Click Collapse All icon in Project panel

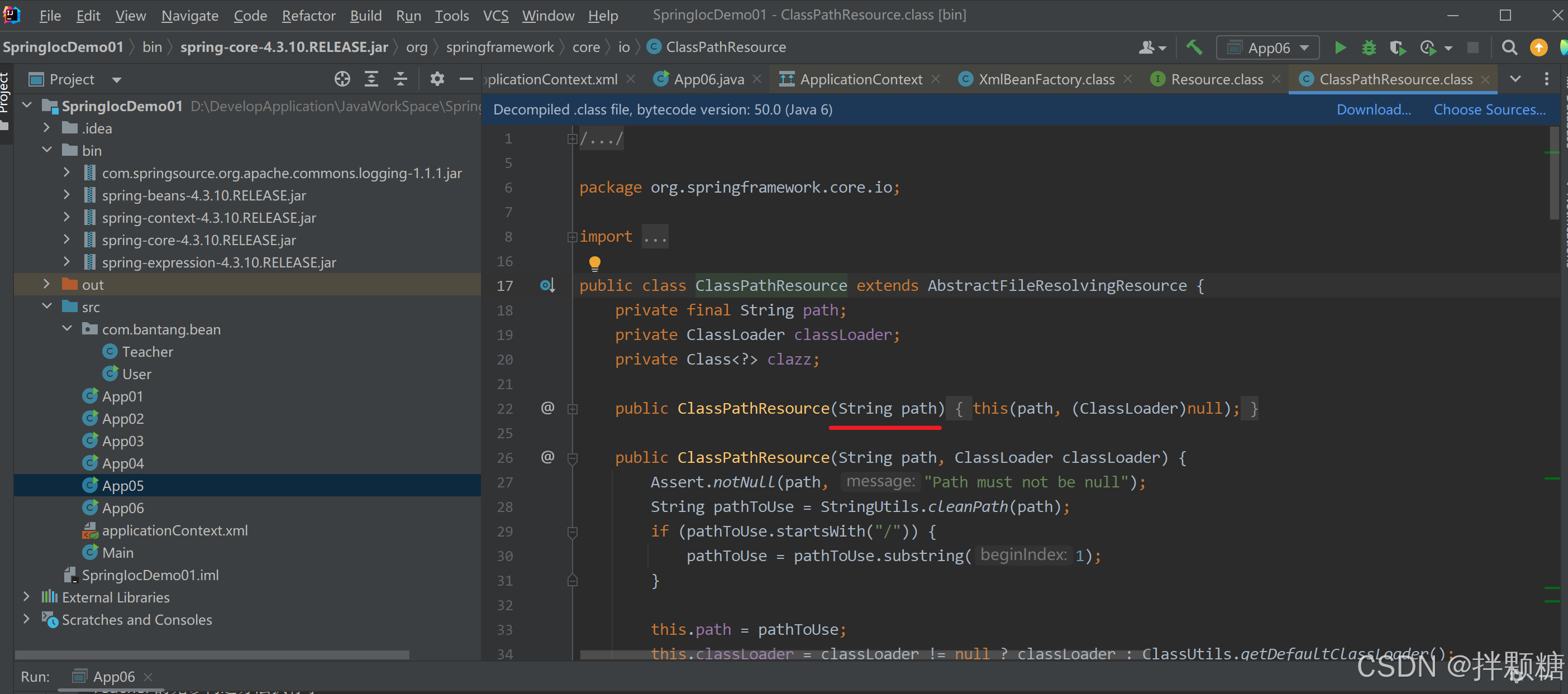401,79
